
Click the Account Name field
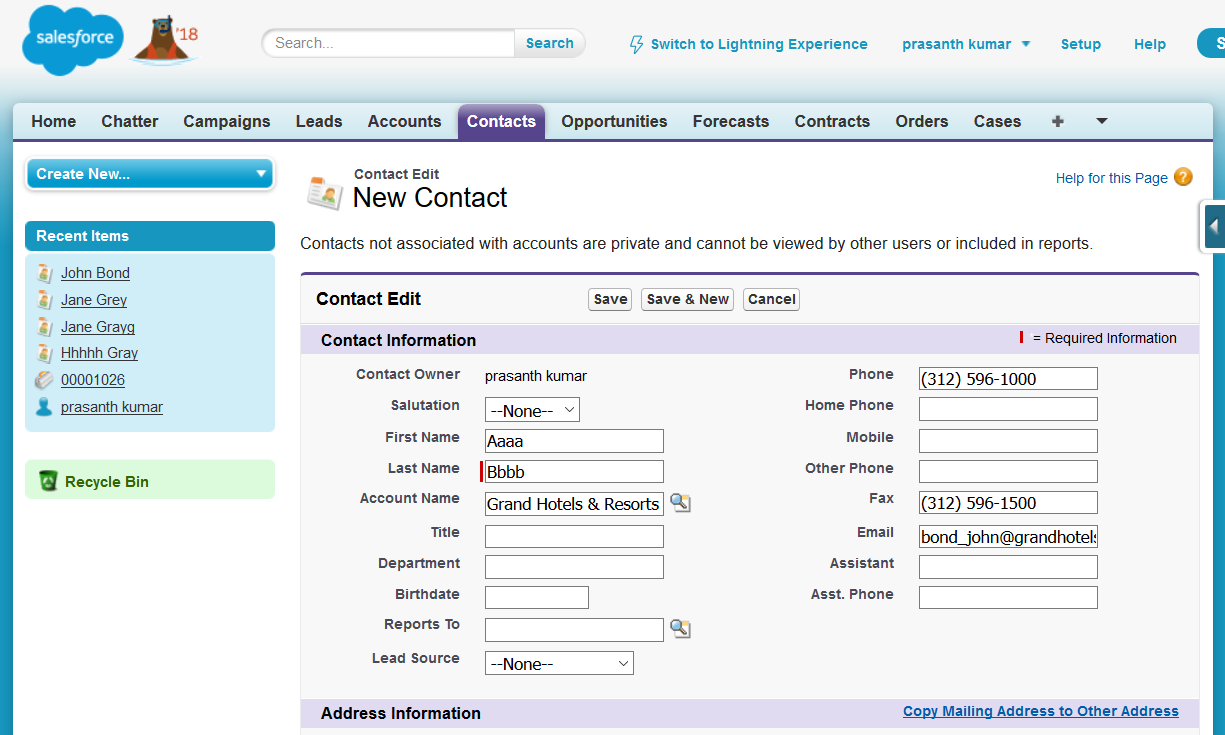coord(574,504)
